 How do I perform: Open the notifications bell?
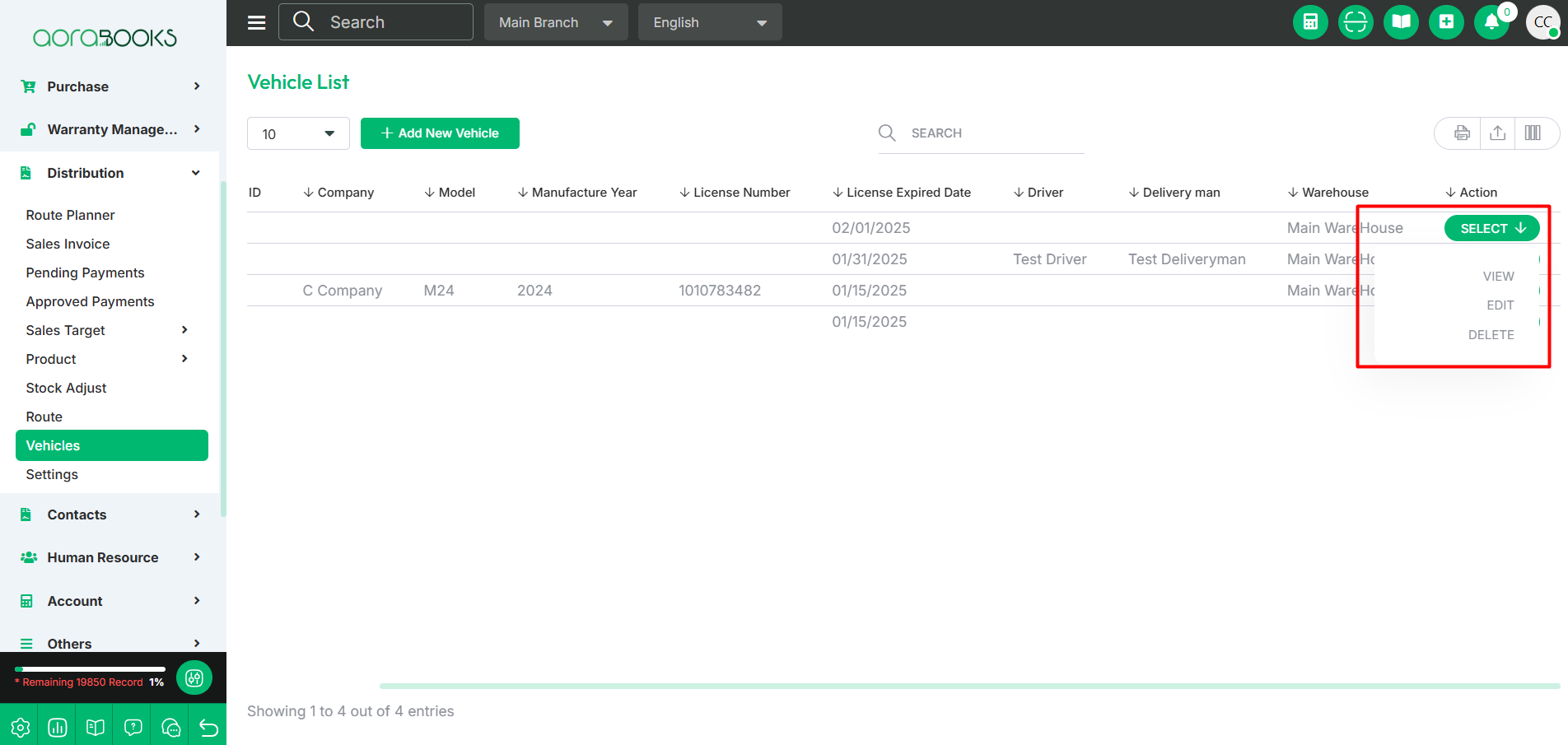click(1491, 22)
